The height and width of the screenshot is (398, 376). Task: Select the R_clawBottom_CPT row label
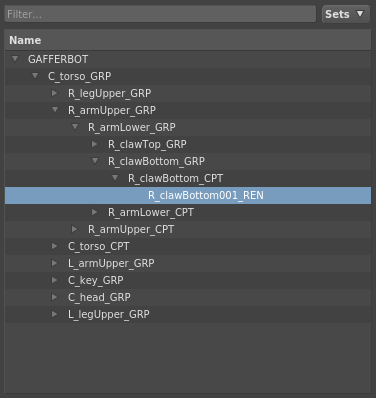point(176,178)
